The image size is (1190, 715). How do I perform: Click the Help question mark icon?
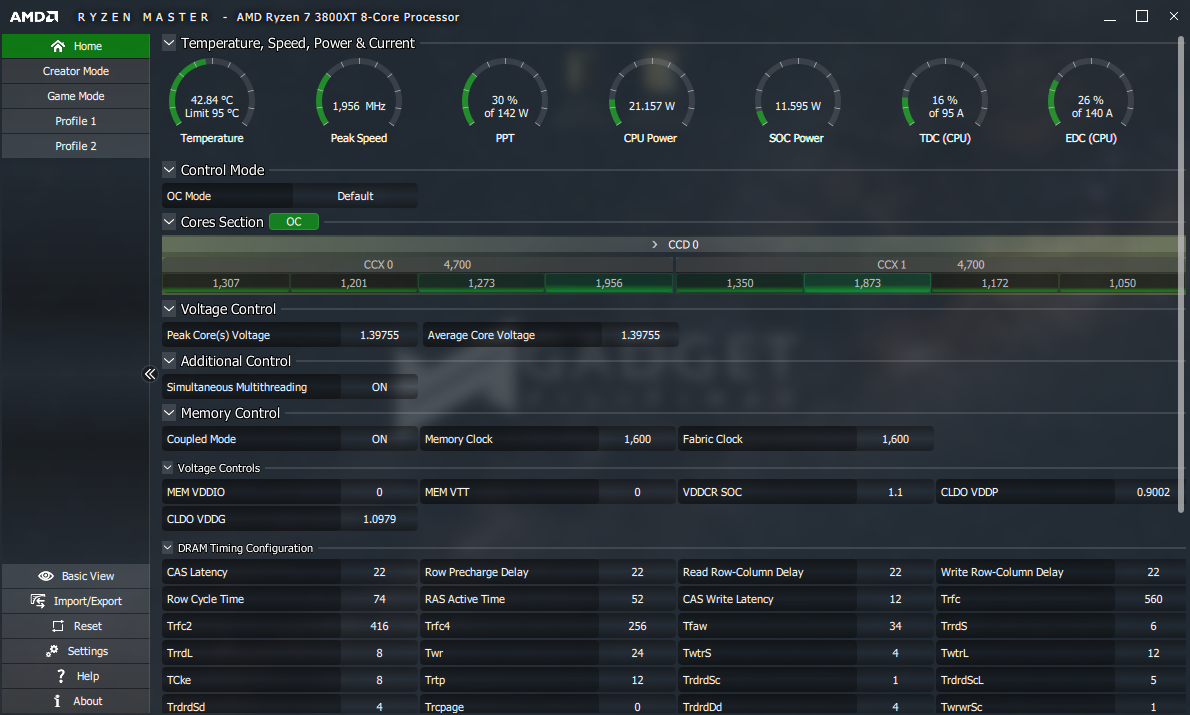pos(61,676)
